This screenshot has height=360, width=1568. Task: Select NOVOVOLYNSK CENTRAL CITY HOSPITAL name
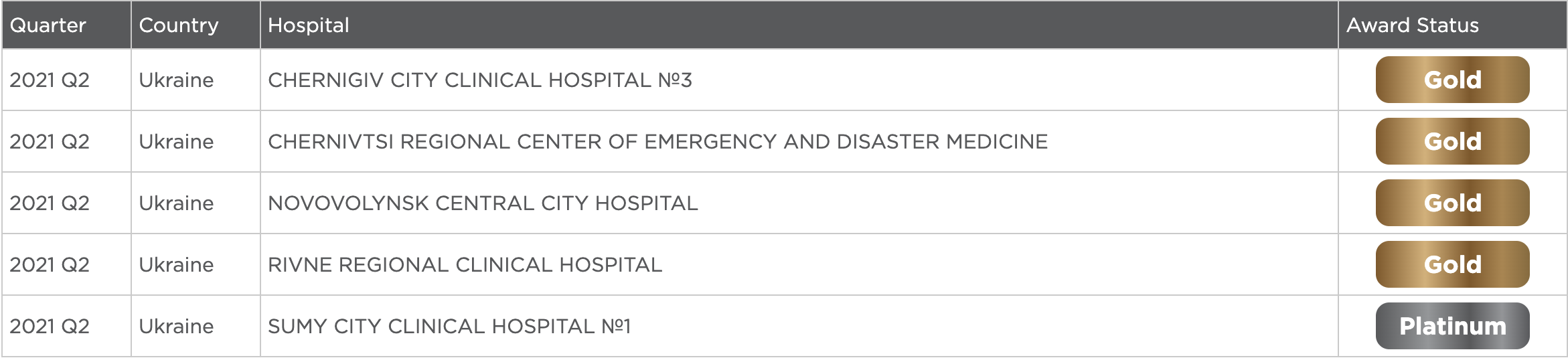click(483, 203)
